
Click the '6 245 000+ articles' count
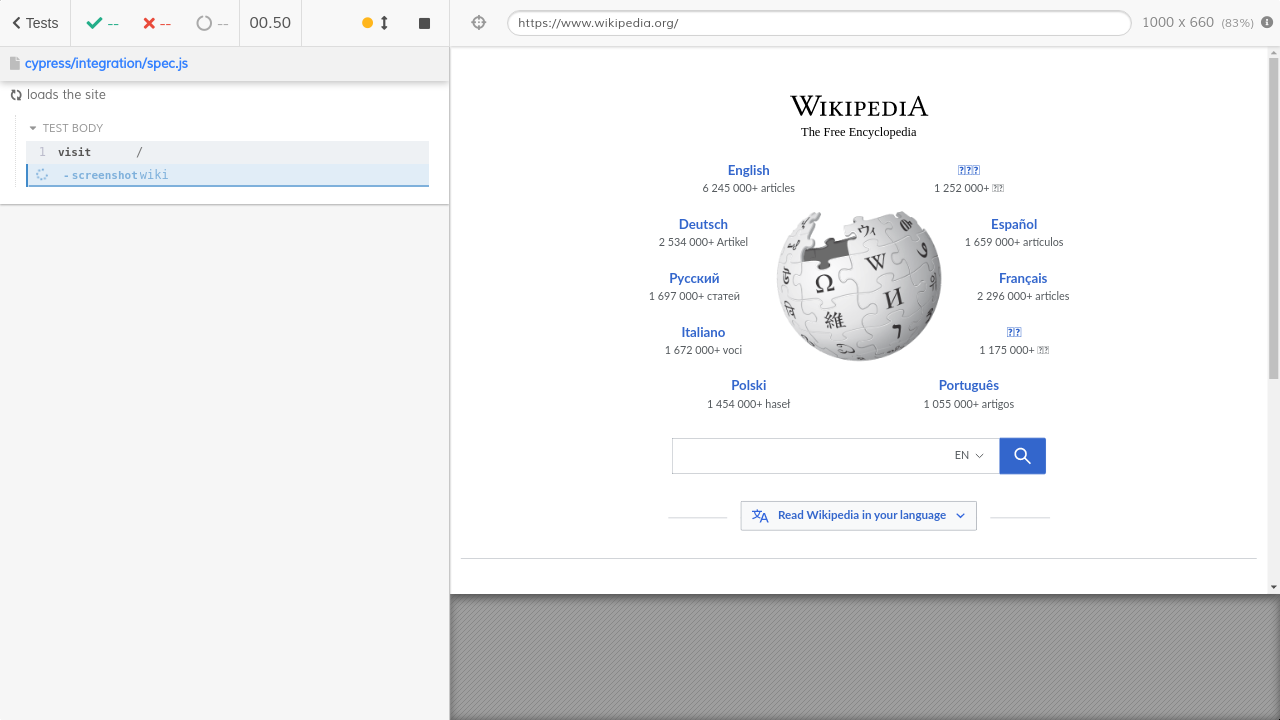coord(749,188)
